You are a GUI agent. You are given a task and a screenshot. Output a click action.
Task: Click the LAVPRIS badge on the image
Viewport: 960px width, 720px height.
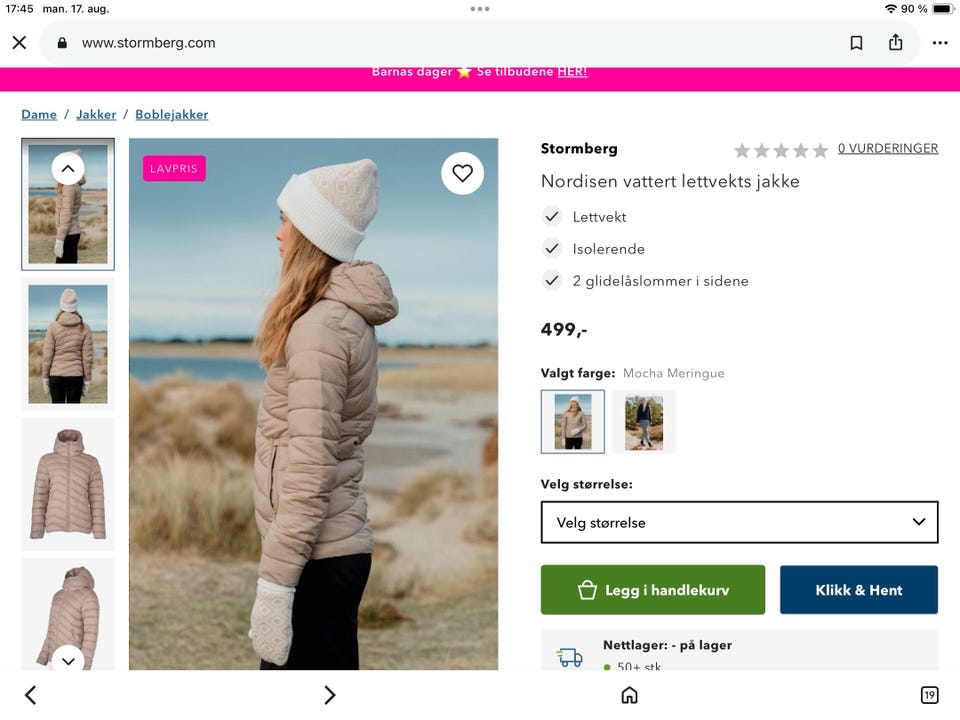pos(174,168)
